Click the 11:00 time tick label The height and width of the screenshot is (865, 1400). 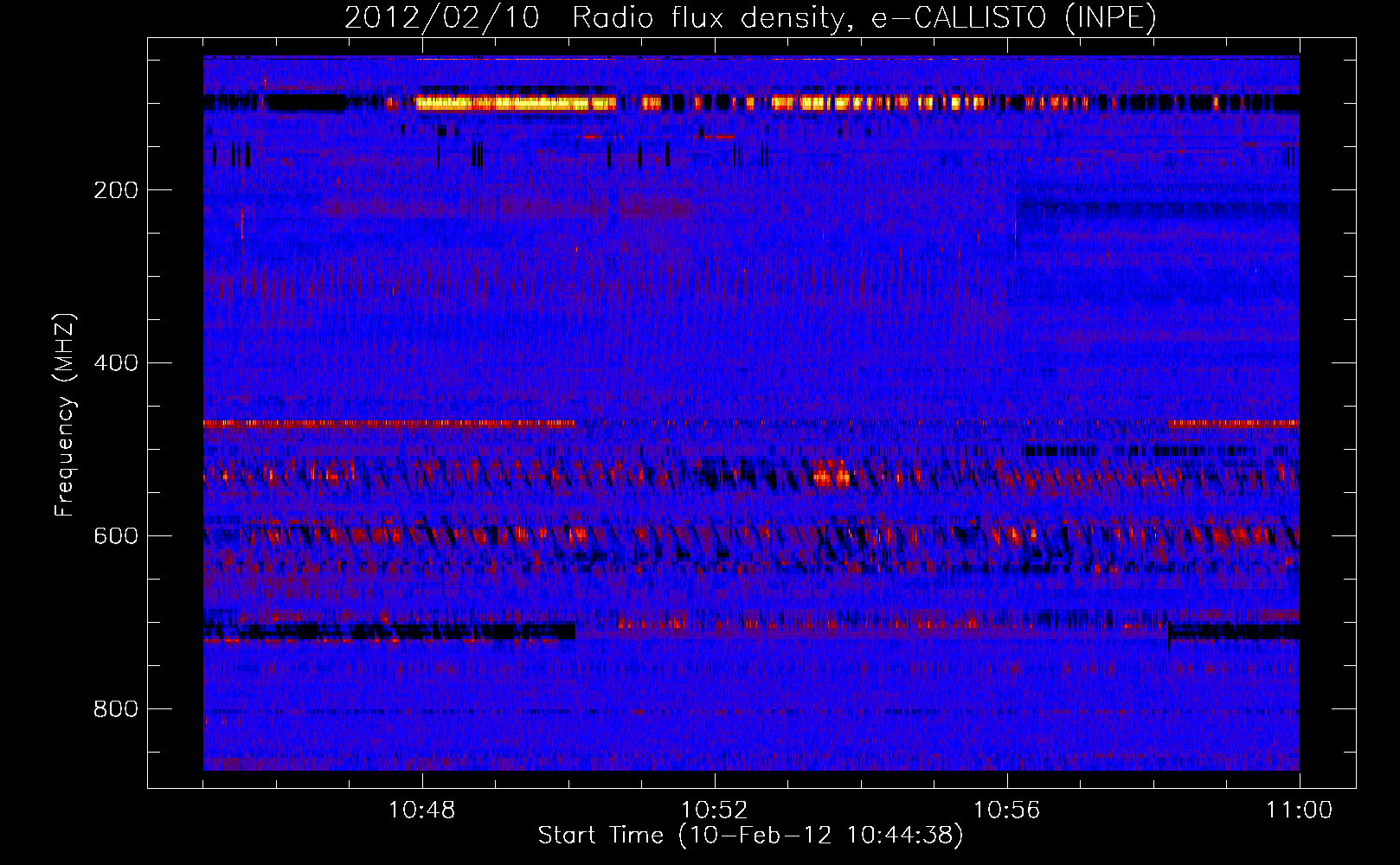point(1299,811)
